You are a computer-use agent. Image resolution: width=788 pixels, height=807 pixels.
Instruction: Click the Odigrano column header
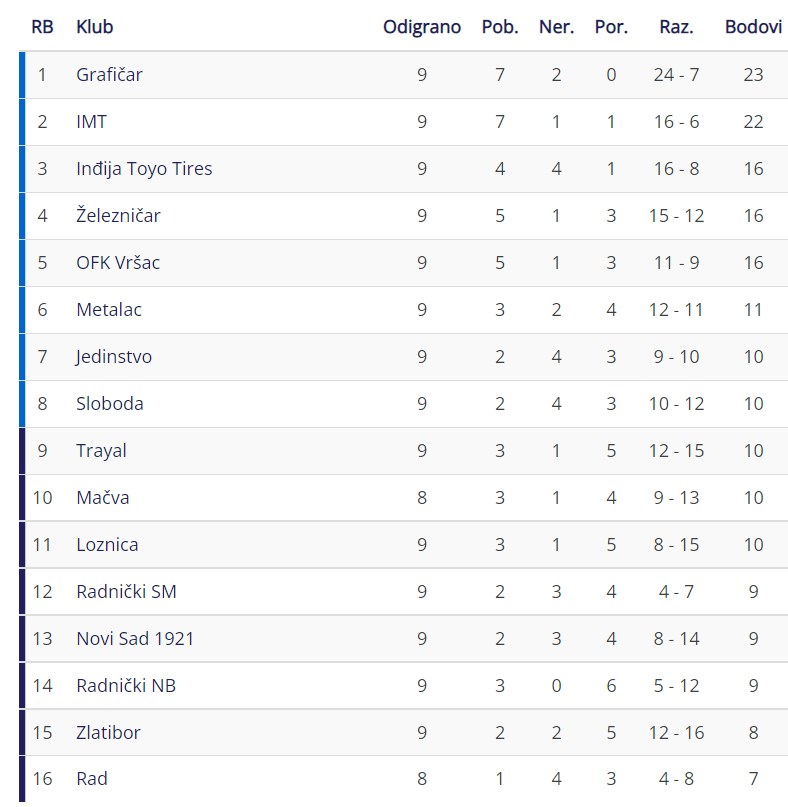(x=422, y=27)
